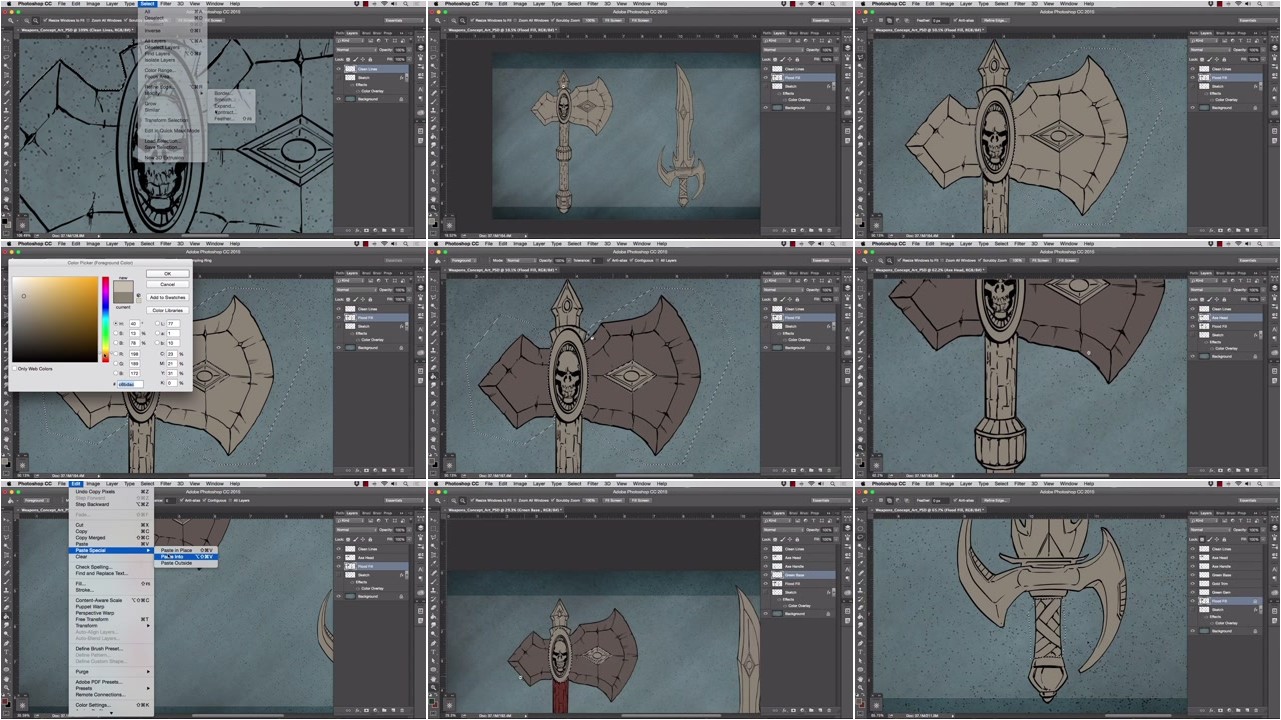
Task: Click Add to Selection icon beside Feather field
Action: pyautogui.click(x=889, y=500)
